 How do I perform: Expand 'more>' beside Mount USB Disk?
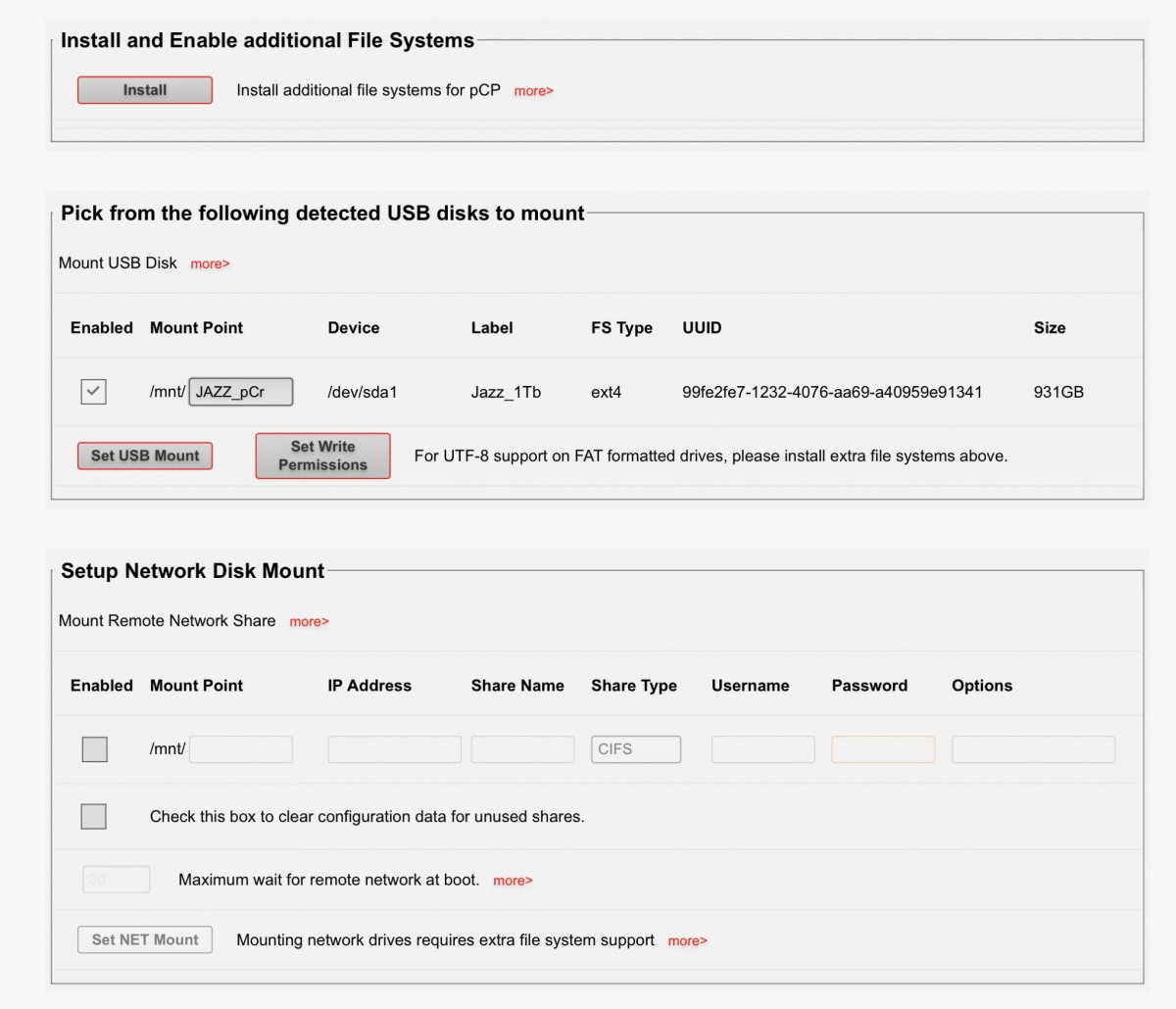210,264
